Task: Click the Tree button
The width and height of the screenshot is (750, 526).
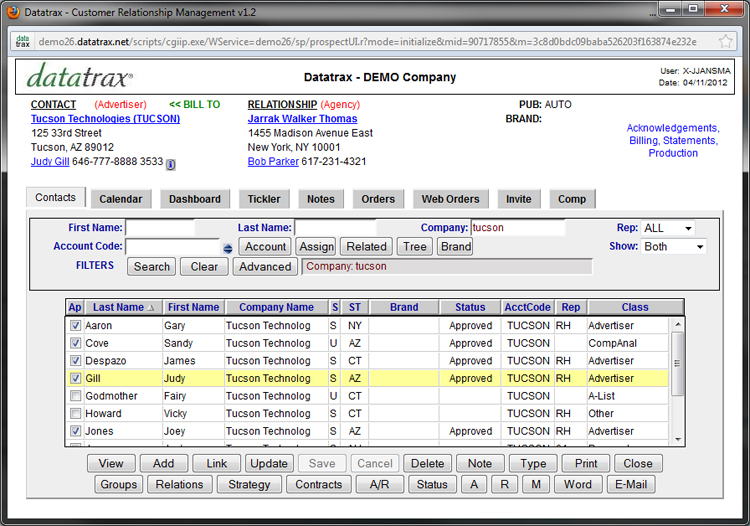Action: (415, 247)
